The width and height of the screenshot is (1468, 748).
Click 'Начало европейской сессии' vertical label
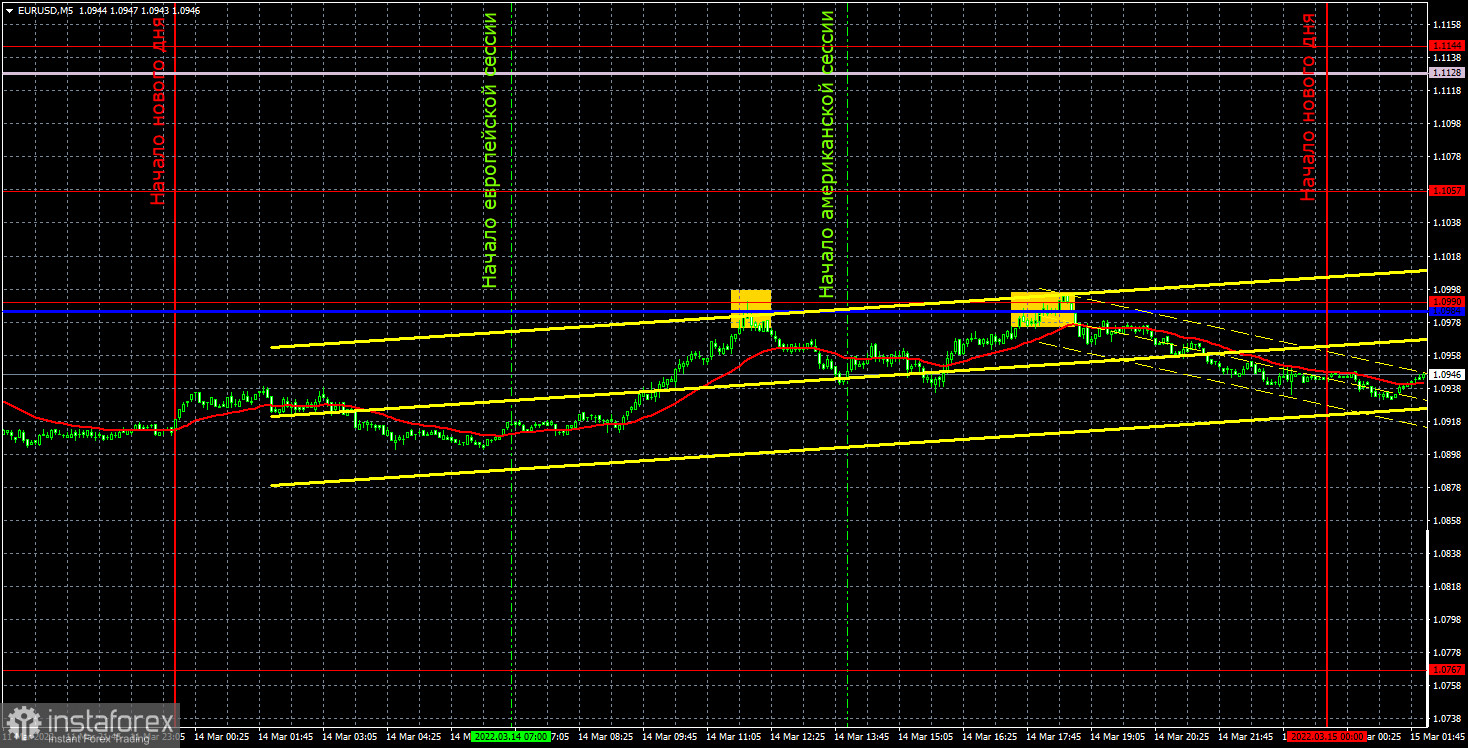(489, 151)
